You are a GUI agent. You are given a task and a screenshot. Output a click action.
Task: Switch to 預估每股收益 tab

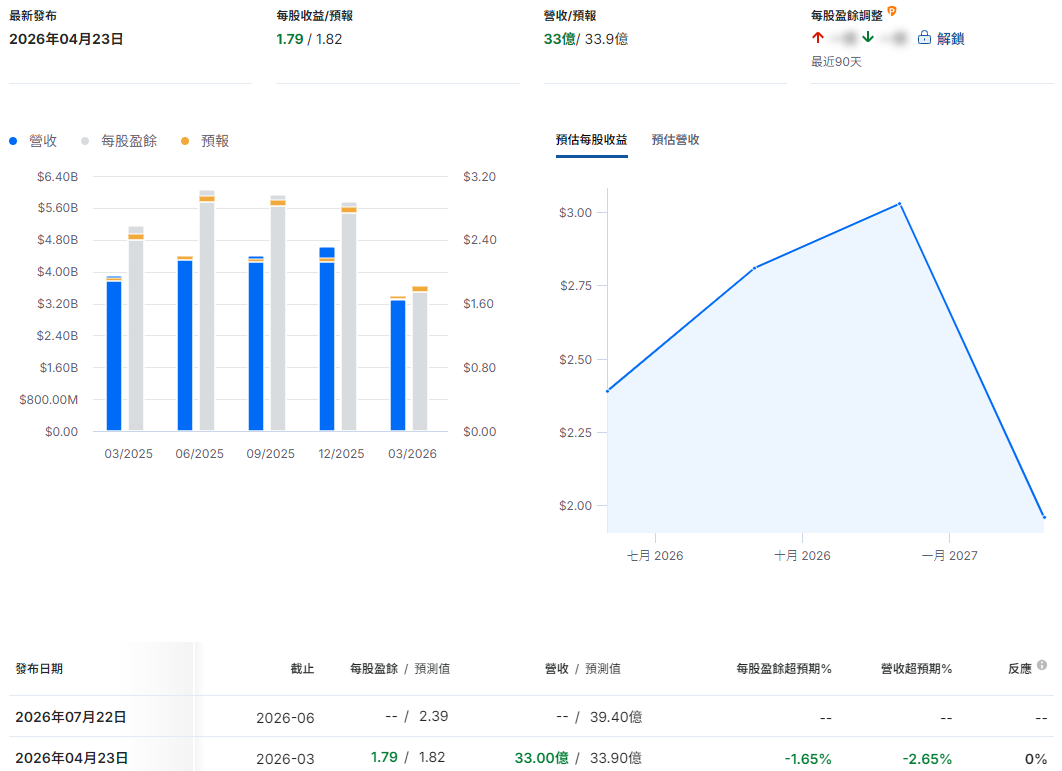click(591, 140)
